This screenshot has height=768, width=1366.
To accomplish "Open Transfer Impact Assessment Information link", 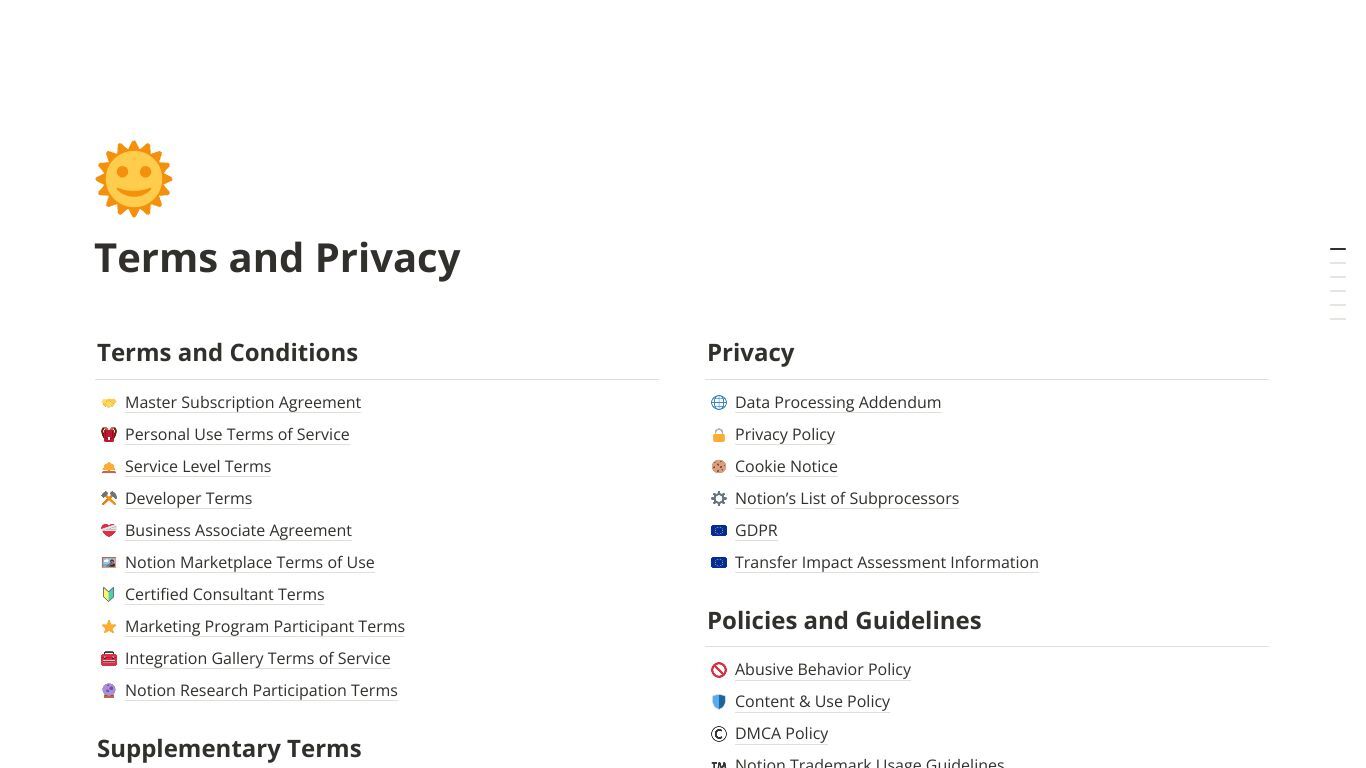I will 887,562.
